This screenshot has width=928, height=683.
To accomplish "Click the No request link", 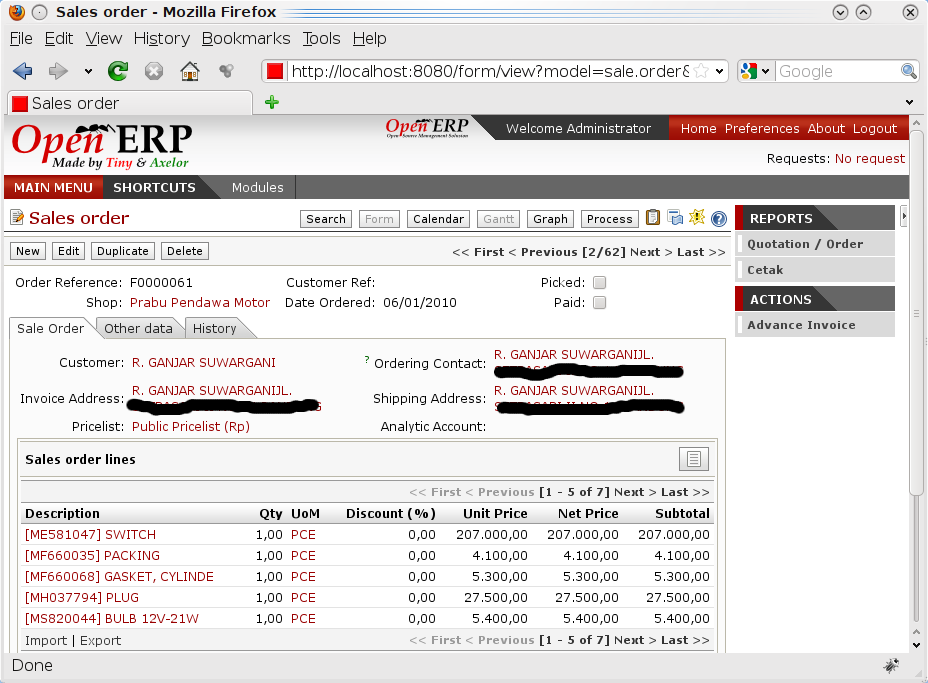I will point(869,159).
